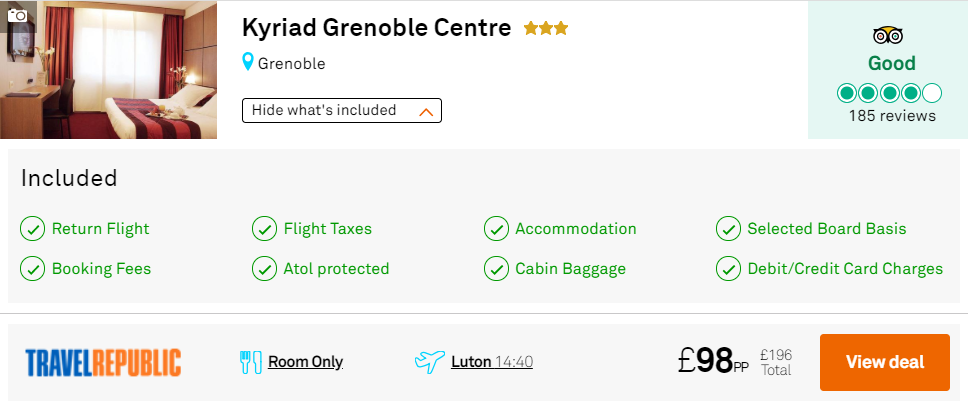Click the Flight Taxes checkmark
Screen dimensions: 968x402
[264, 229]
